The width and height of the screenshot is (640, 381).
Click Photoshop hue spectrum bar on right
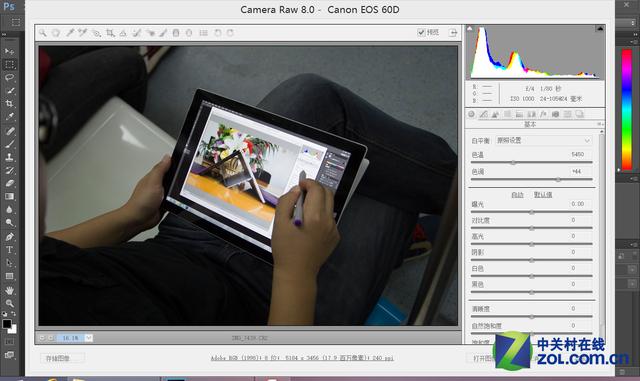click(626, 109)
